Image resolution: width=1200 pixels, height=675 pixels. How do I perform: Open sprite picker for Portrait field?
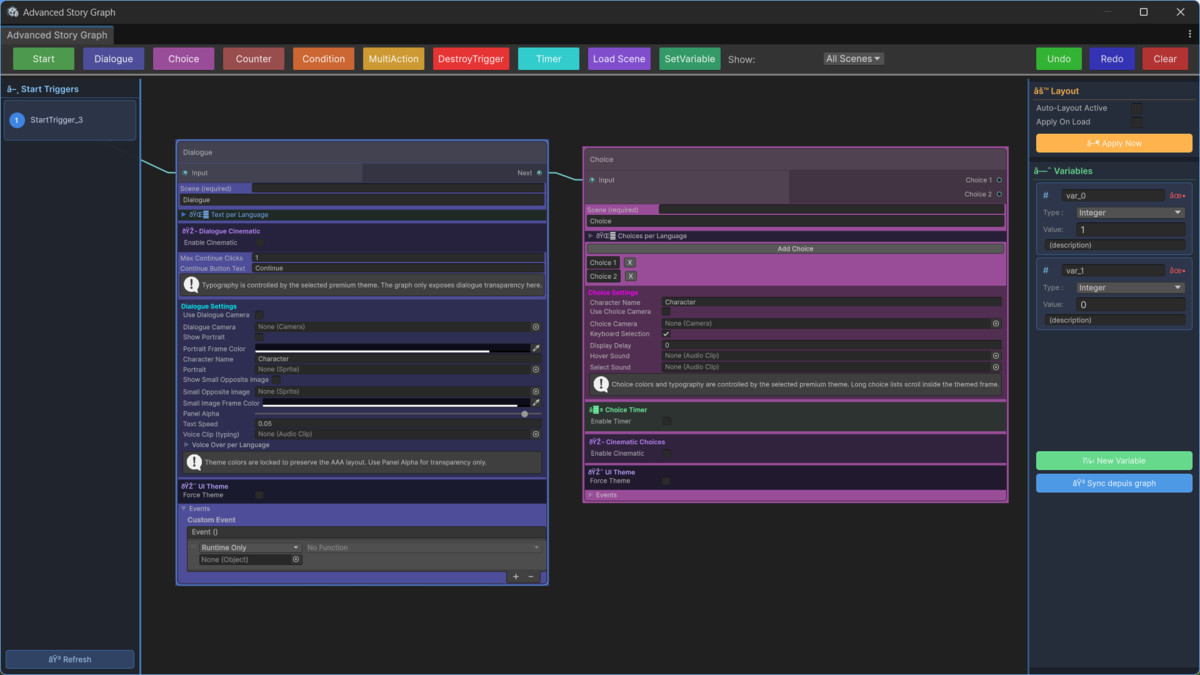535,369
